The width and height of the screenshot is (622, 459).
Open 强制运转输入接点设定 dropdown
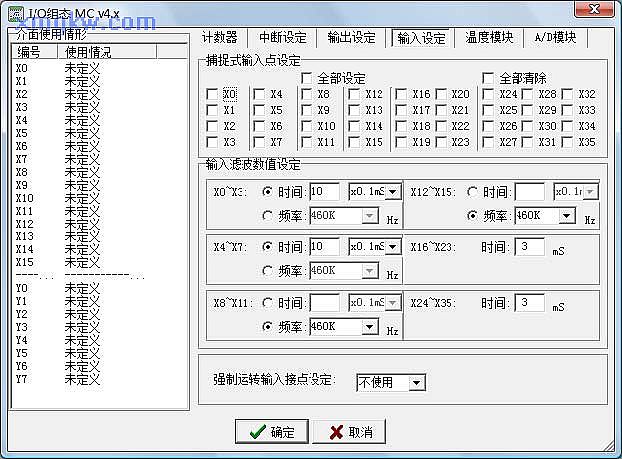pos(417,382)
